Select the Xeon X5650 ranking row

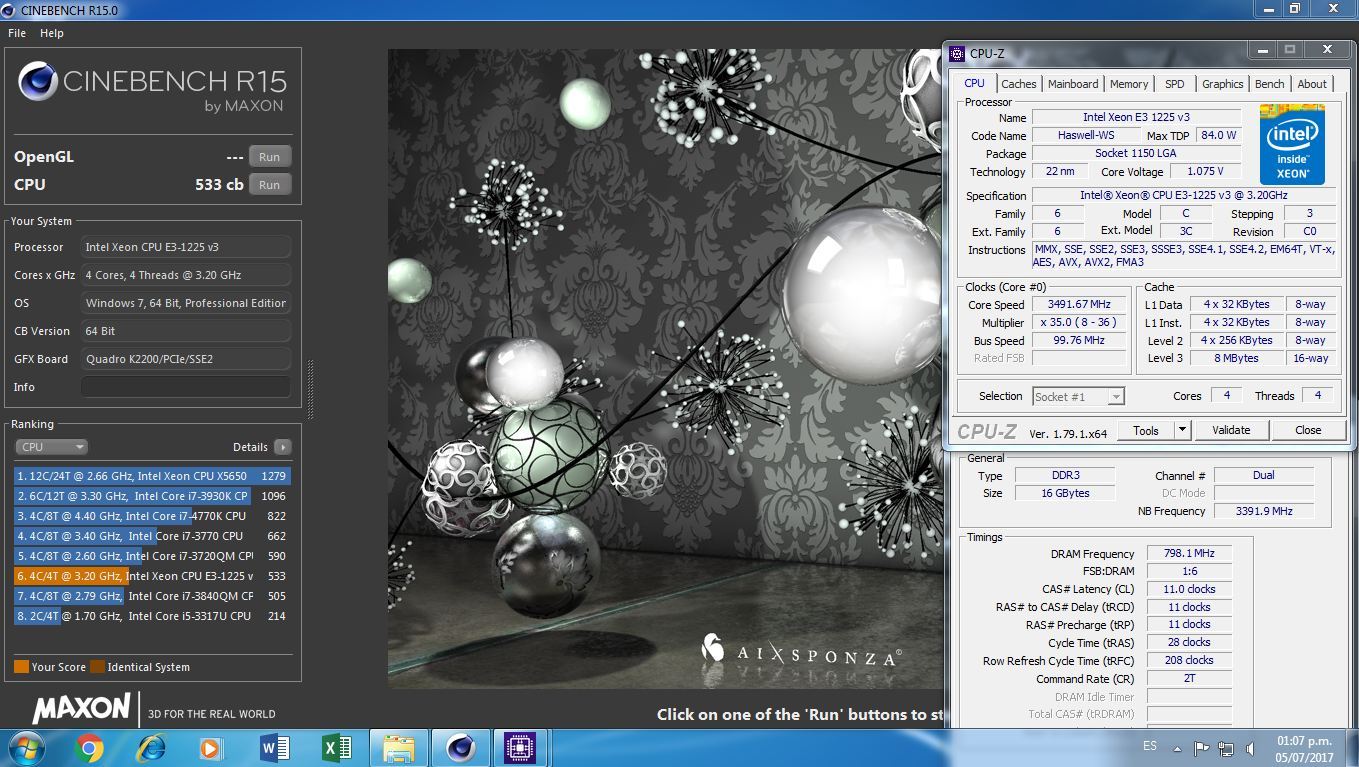tap(152, 476)
